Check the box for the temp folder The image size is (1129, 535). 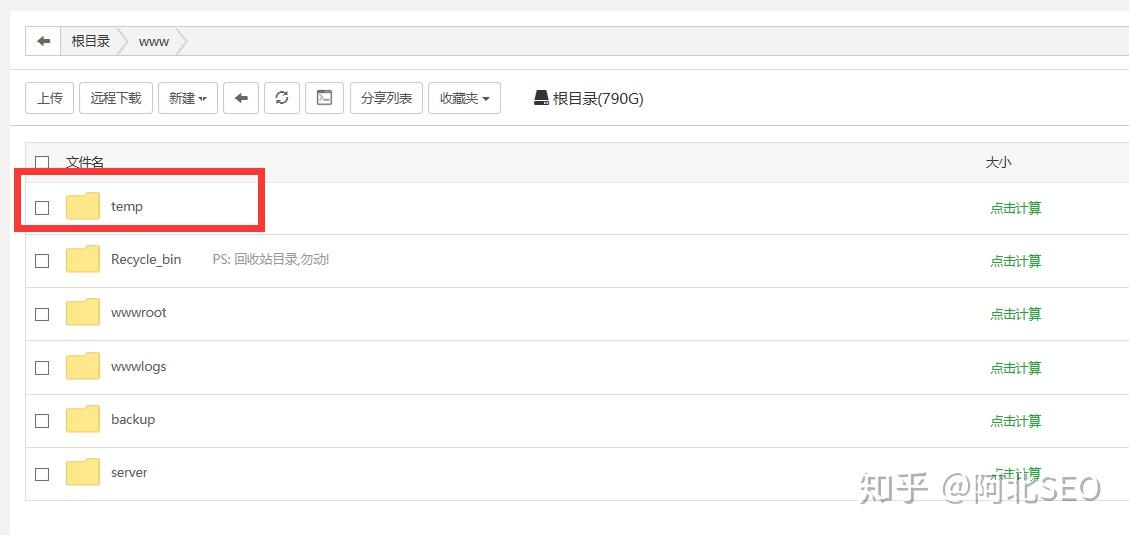(42, 207)
